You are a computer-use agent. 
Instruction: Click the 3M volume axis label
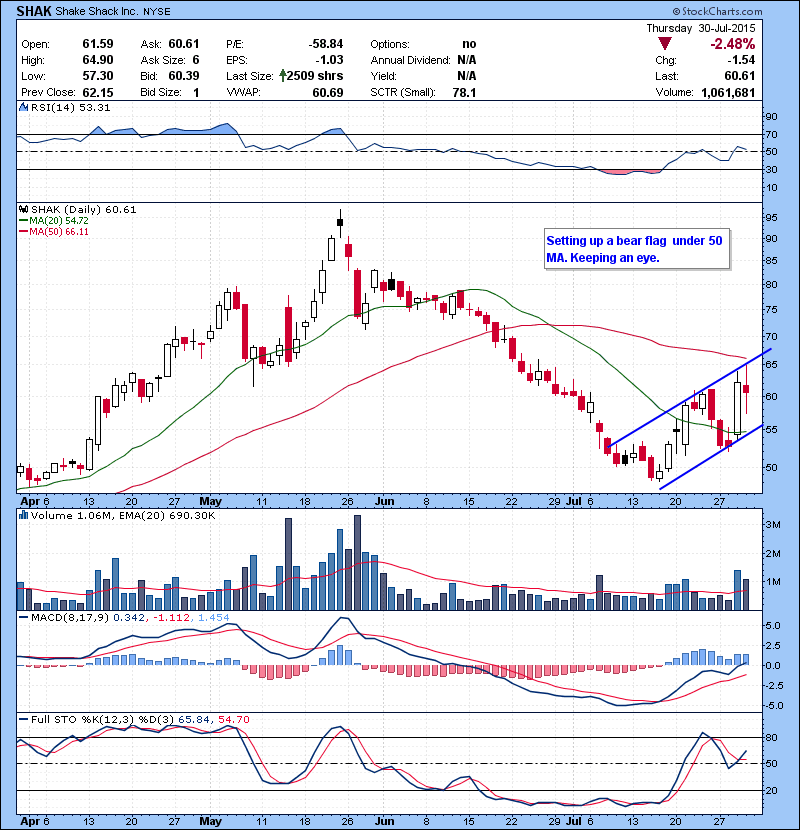(x=773, y=525)
